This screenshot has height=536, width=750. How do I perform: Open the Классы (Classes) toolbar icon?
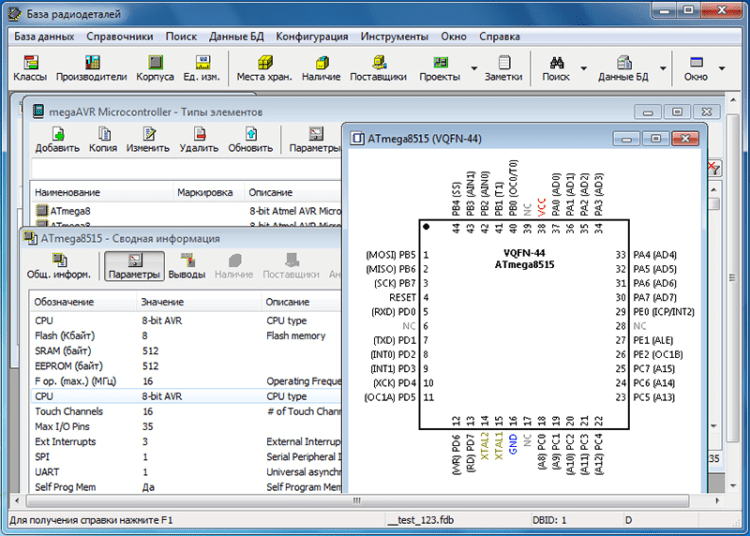coord(30,68)
